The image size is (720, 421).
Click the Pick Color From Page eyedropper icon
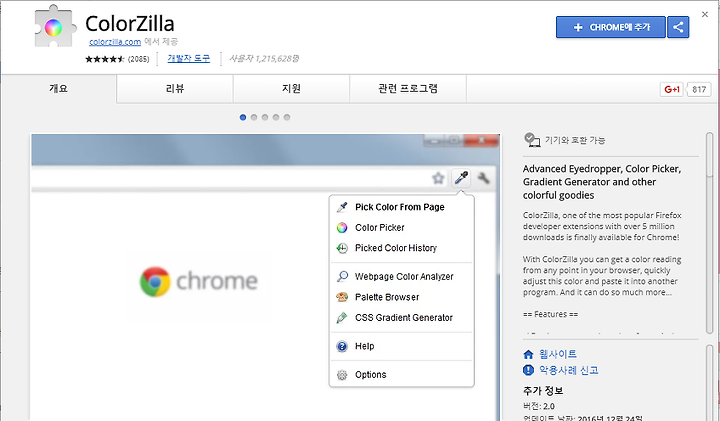pyautogui.click(x=342, y=207)
